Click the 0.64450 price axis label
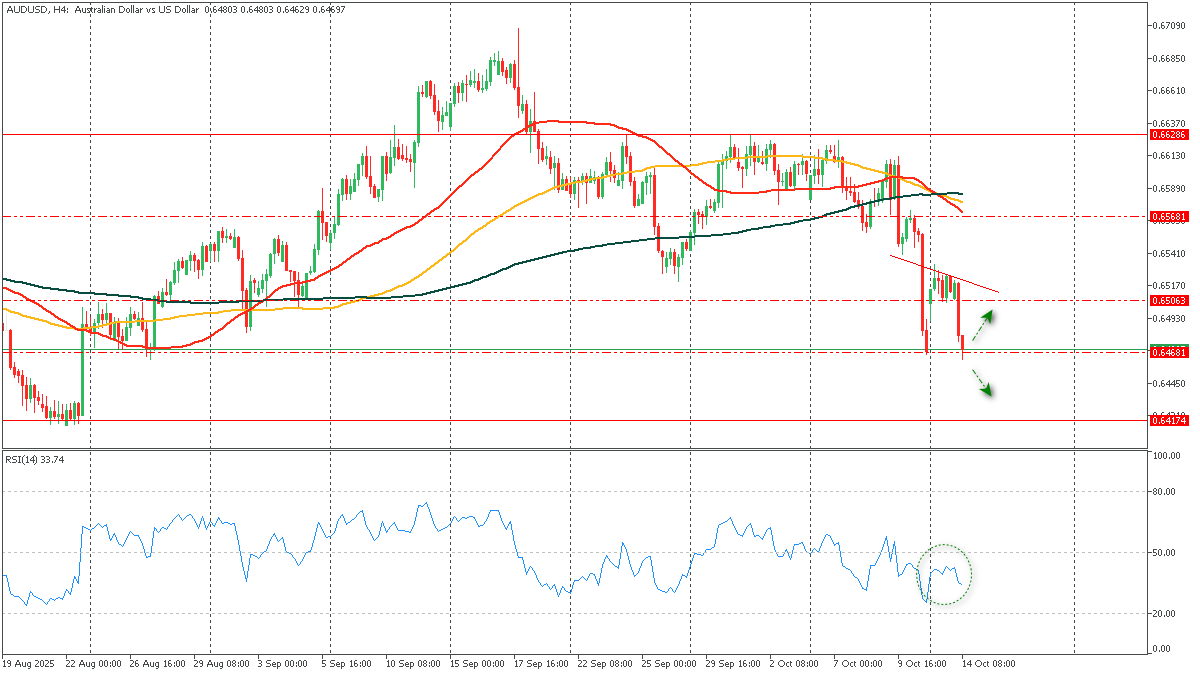This screenshot has height=675, width=1200. [x=1168, y=384]
